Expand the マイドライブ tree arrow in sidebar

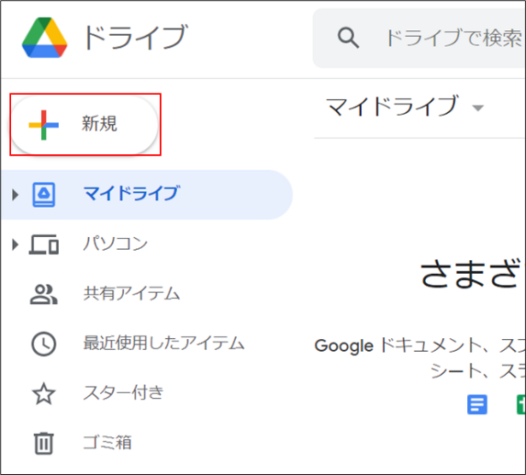pyautogui.click(x=15, y=195)
